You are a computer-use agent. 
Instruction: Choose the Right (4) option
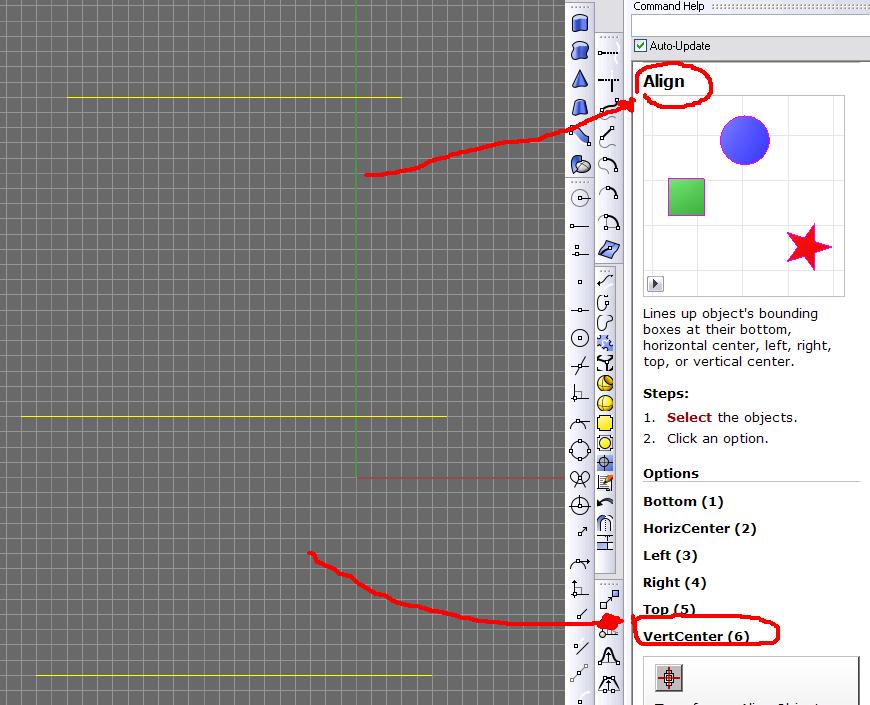[675, 583]
